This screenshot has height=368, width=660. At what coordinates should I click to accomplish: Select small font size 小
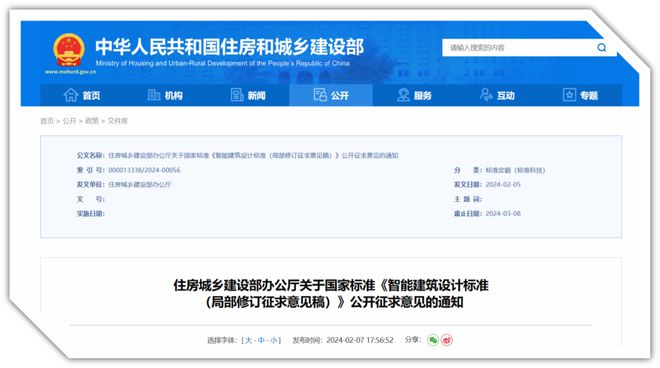tap(274, 340)
